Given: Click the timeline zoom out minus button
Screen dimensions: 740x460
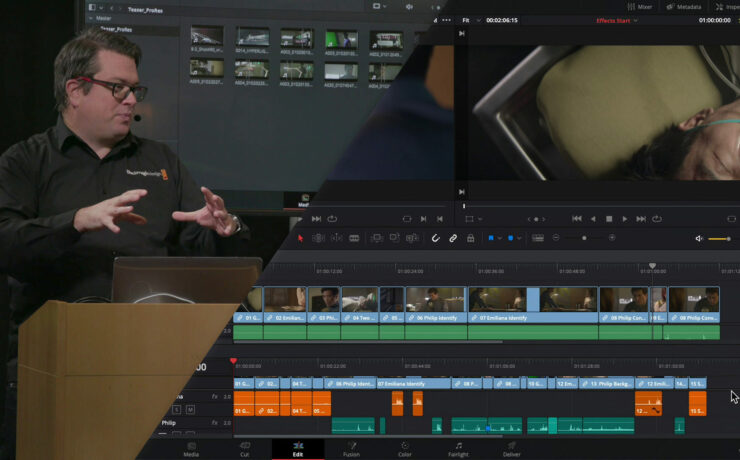Looking at the screenshot, I should coord(556,238).
